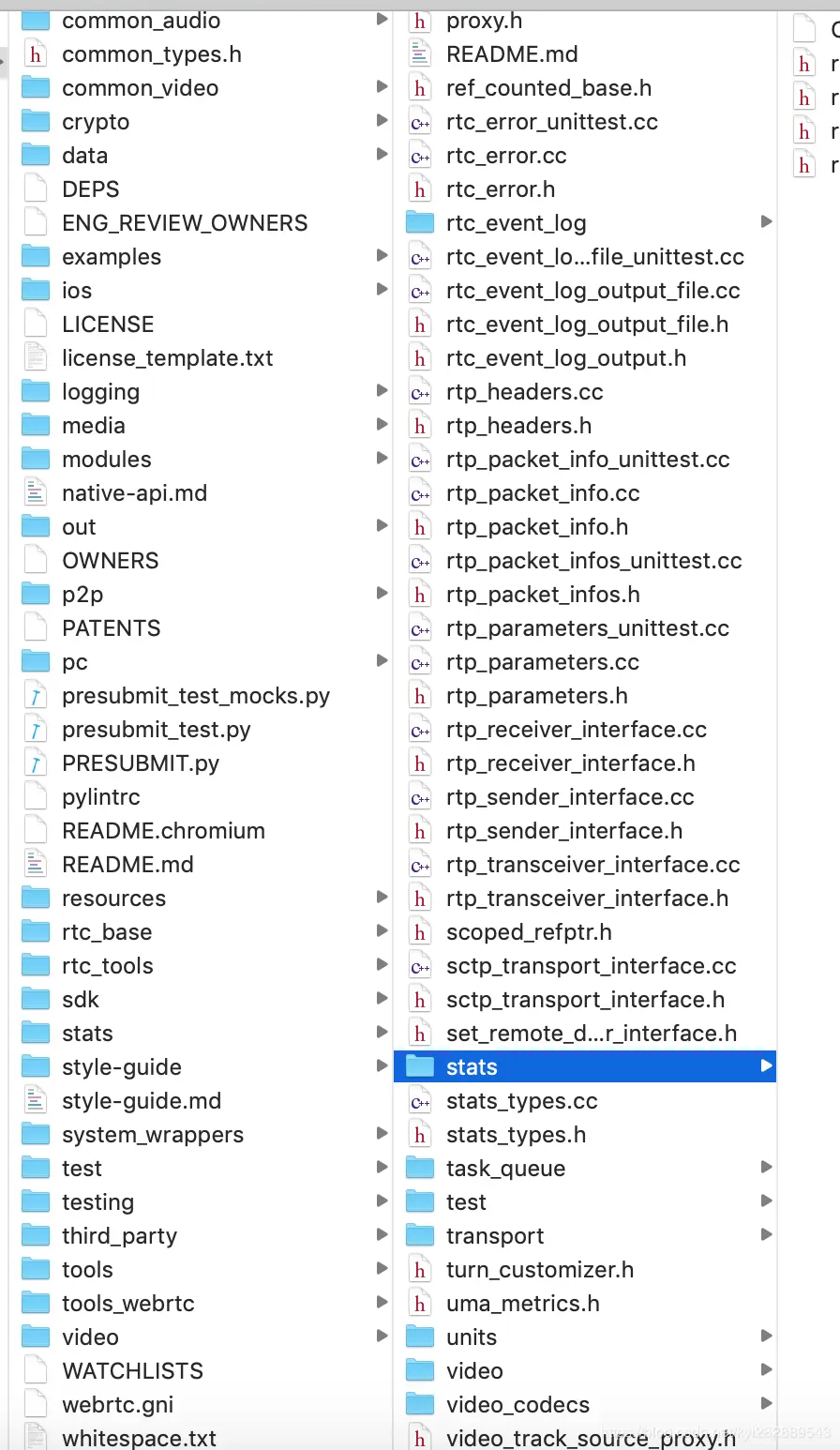Viewport: 840px width, 1450px height.
Task: Click the common_types.h header file icon
Action: click(x=36, y=54)
